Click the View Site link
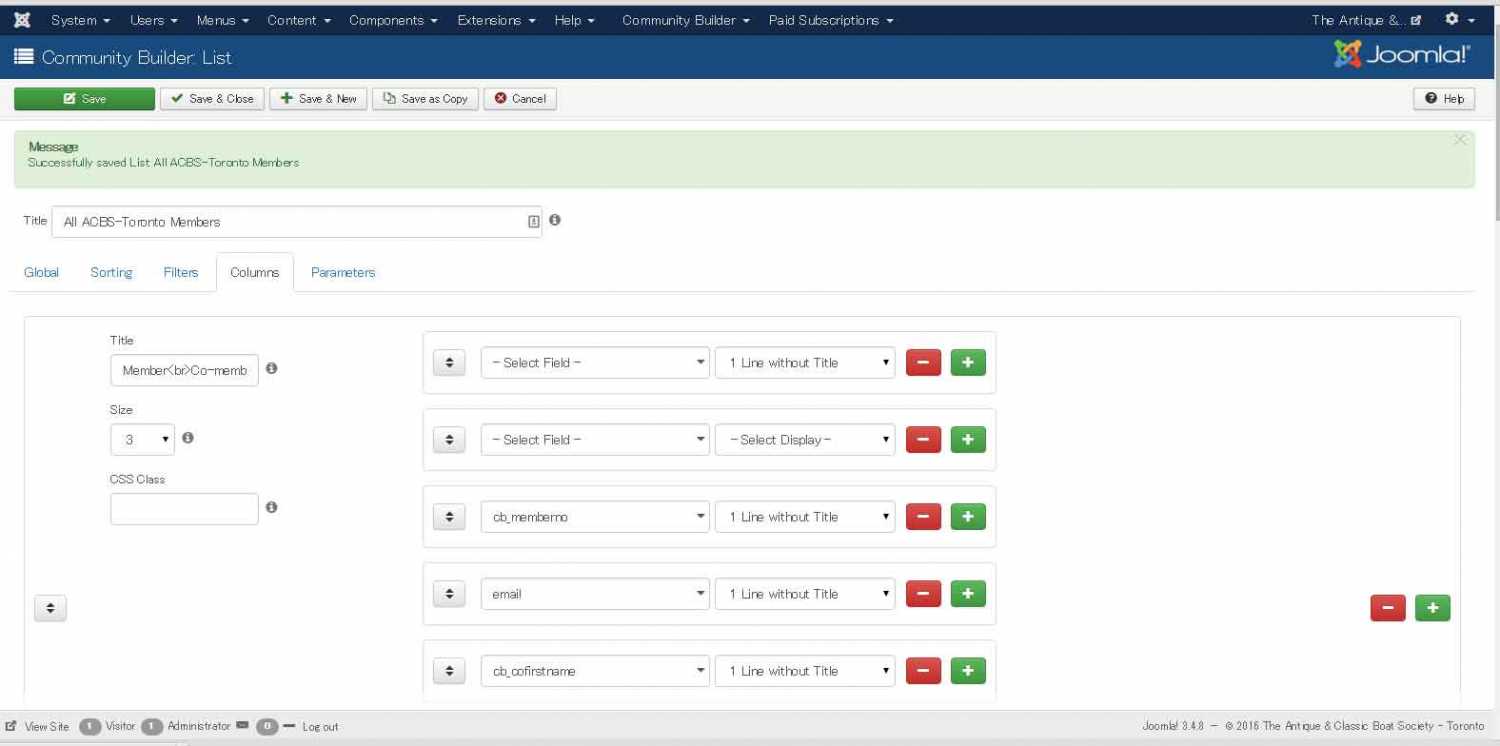The height and width of the screenshot is (746, 1500). pyautogui.click(x=39, y=726)
